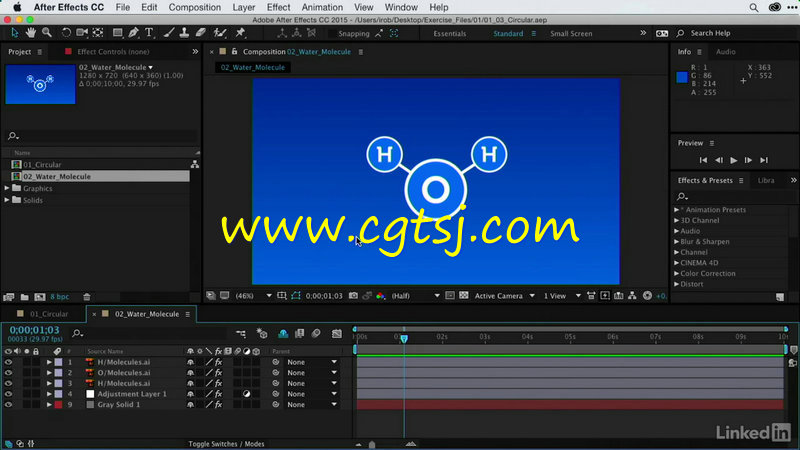Open the Effect menu
This screenshot has width=800, height=450.
(x=278, y=7)
